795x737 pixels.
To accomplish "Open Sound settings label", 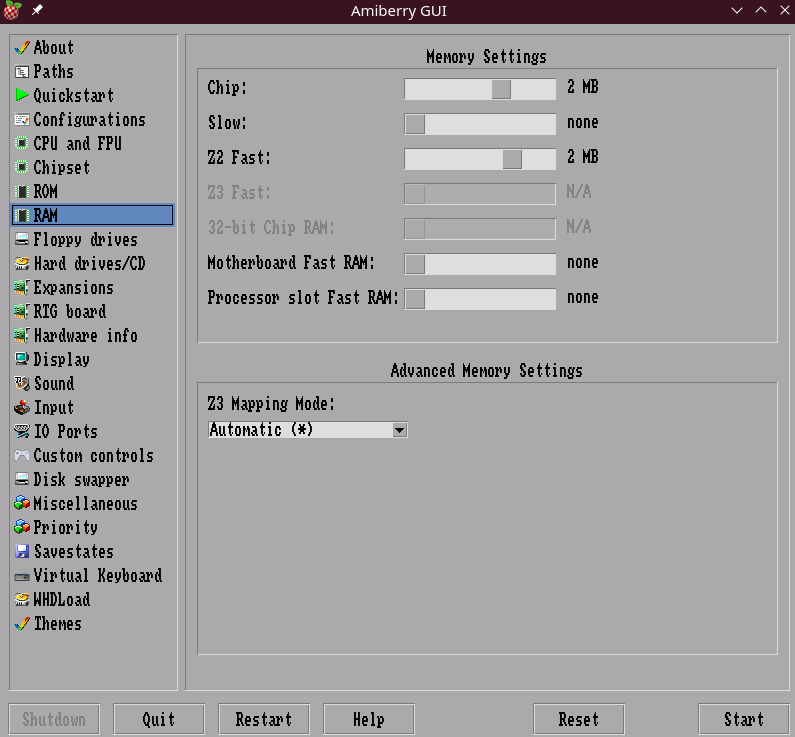I will tap(54, 384).
